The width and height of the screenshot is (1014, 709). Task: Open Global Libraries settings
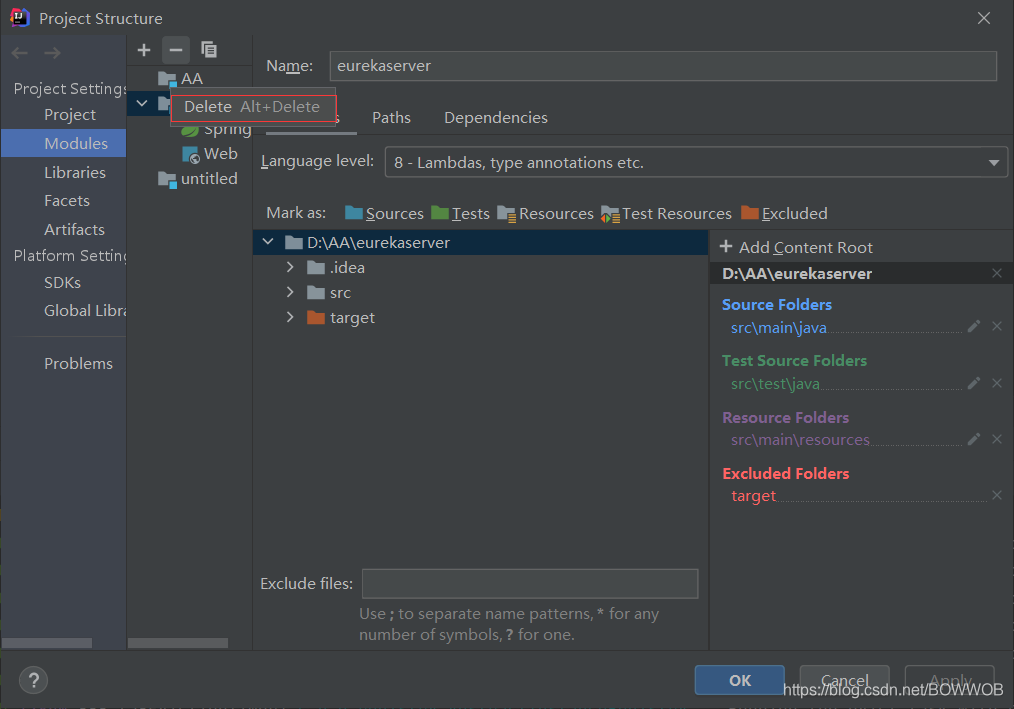coord(85,311)
